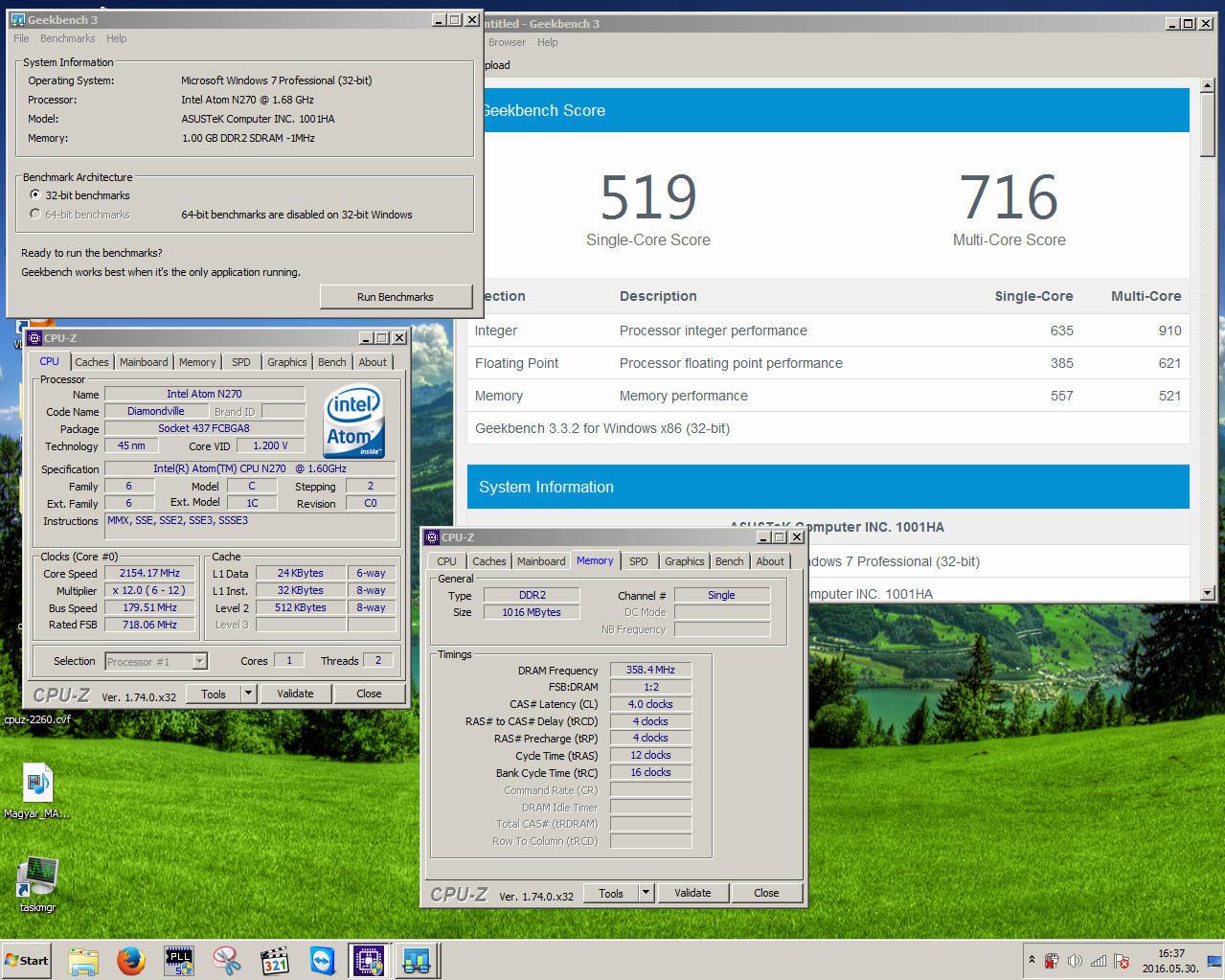Viewport: 1225px width, 980px height.
Task: Open the Magyar_MA desktop file icon
Action: coord(37,790)
